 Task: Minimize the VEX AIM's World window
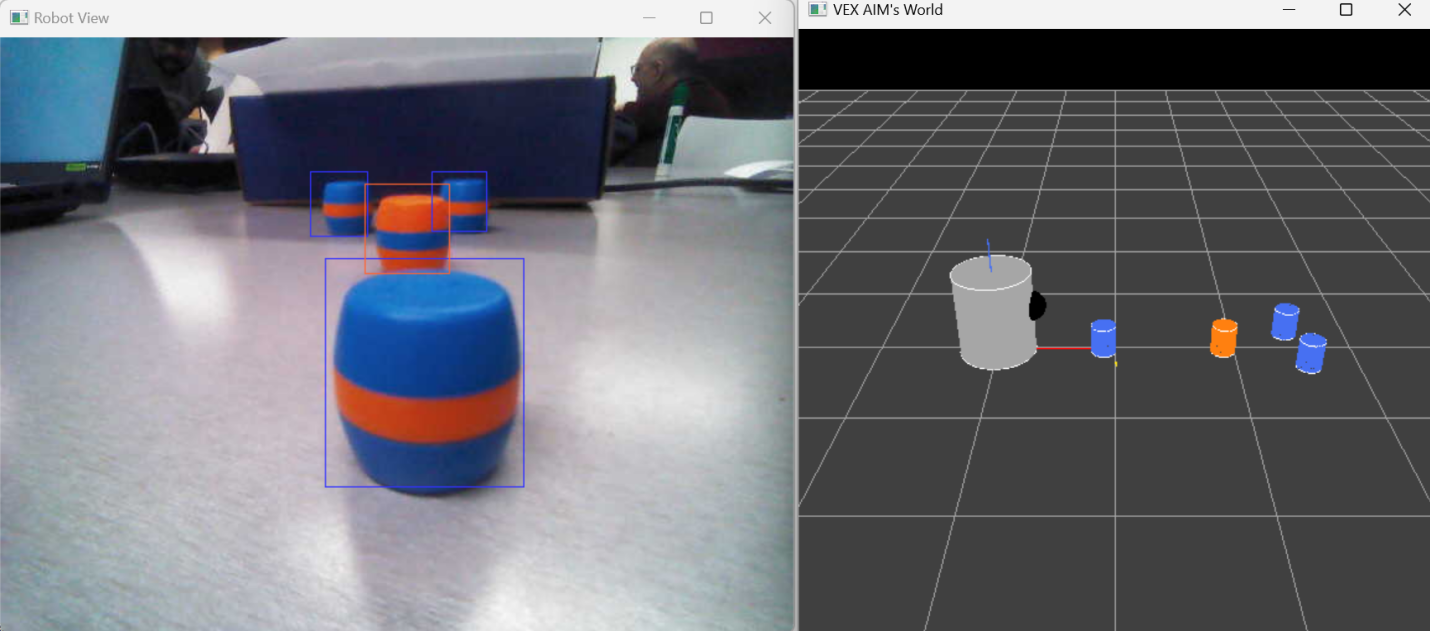(x=1288, y=10)
